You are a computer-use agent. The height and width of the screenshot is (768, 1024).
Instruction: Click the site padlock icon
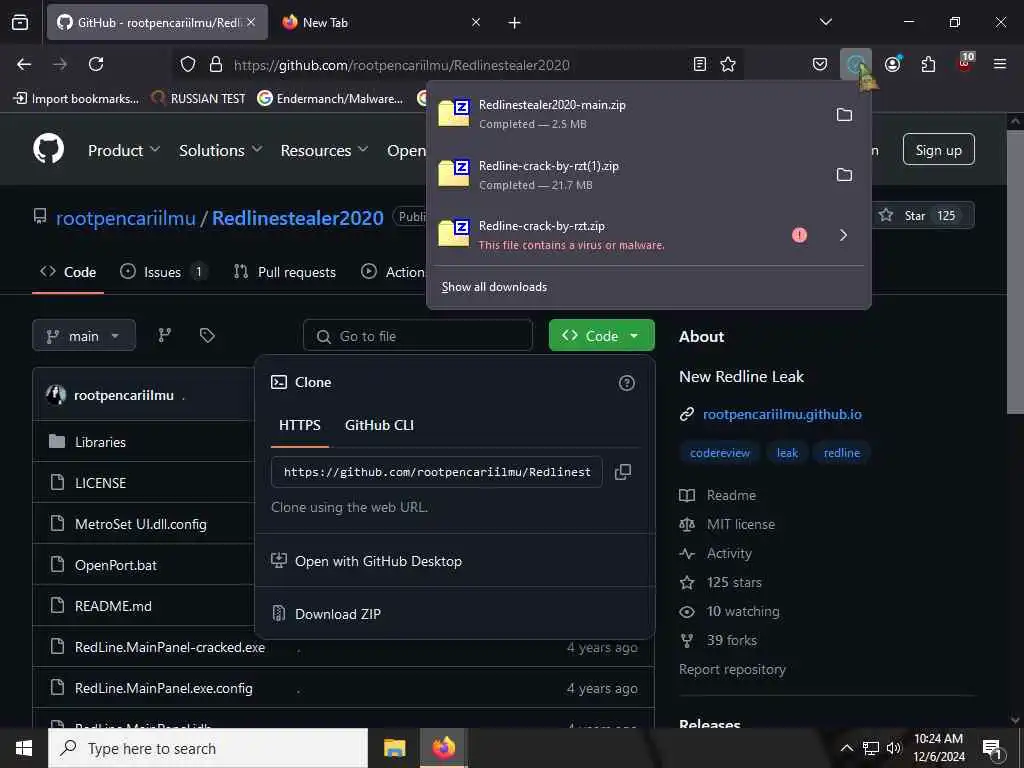(216, 65)
